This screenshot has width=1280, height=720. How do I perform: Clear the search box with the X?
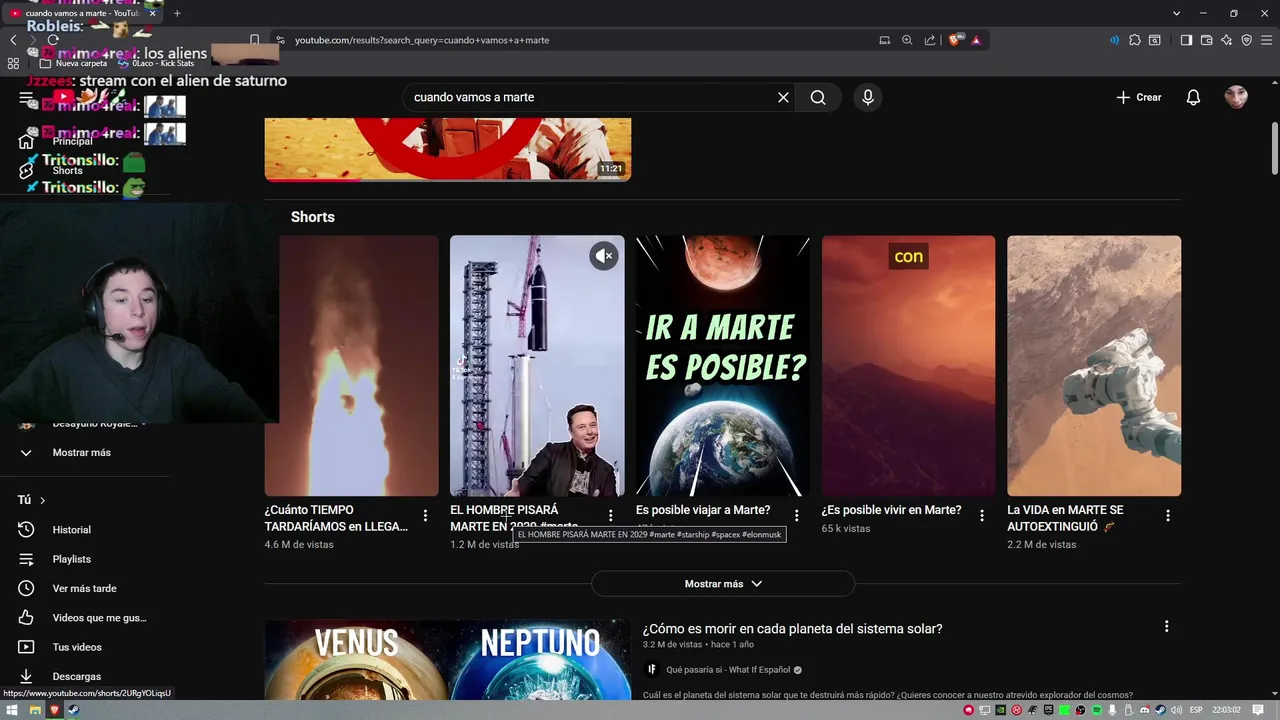coord(783,97)
